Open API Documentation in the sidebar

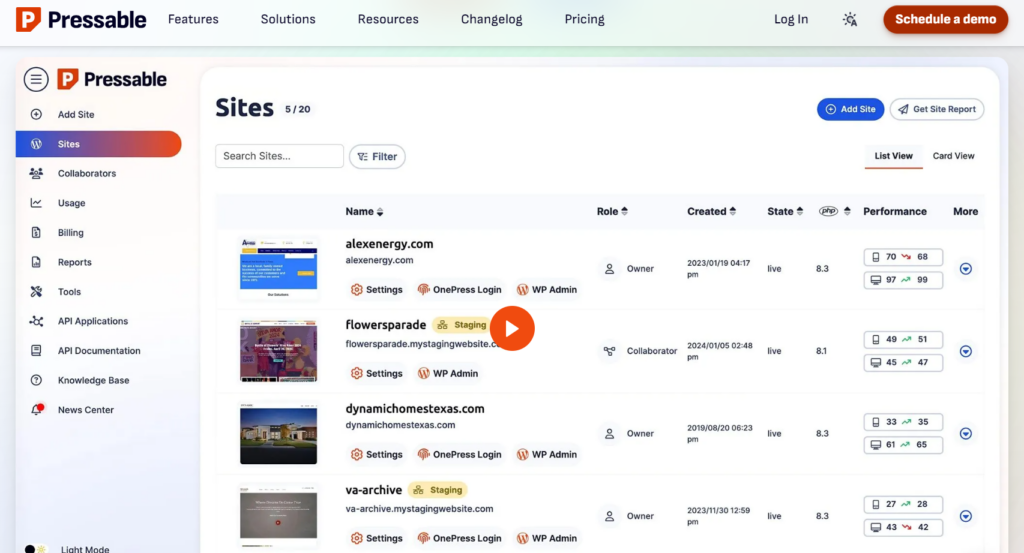(99, 351)
